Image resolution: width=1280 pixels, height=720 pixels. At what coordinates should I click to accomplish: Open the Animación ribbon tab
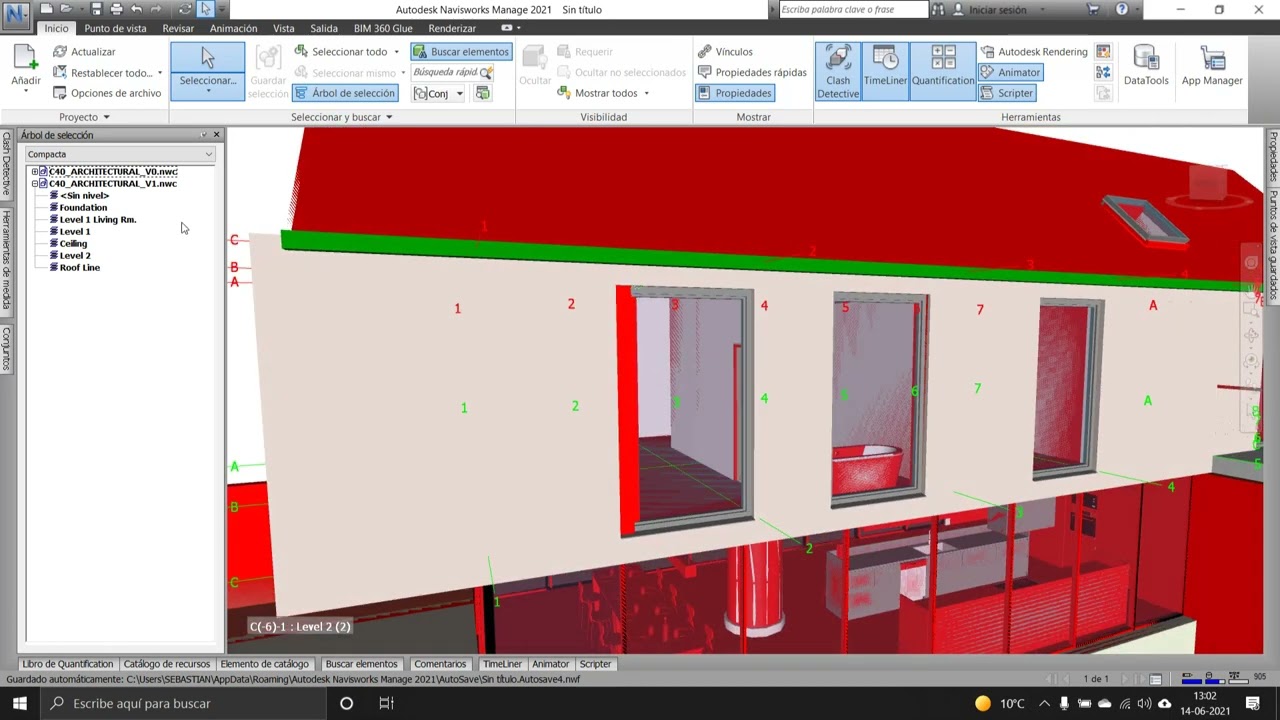[x=233, y=28]
